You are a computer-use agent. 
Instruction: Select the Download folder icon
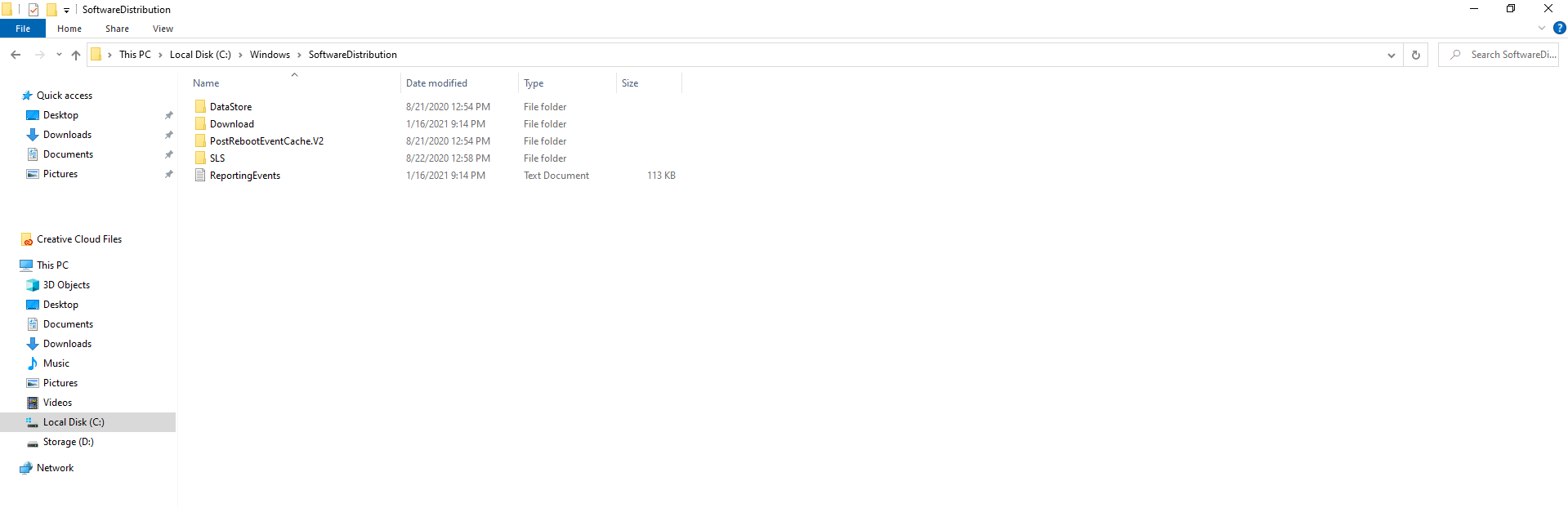click(200, 123)
